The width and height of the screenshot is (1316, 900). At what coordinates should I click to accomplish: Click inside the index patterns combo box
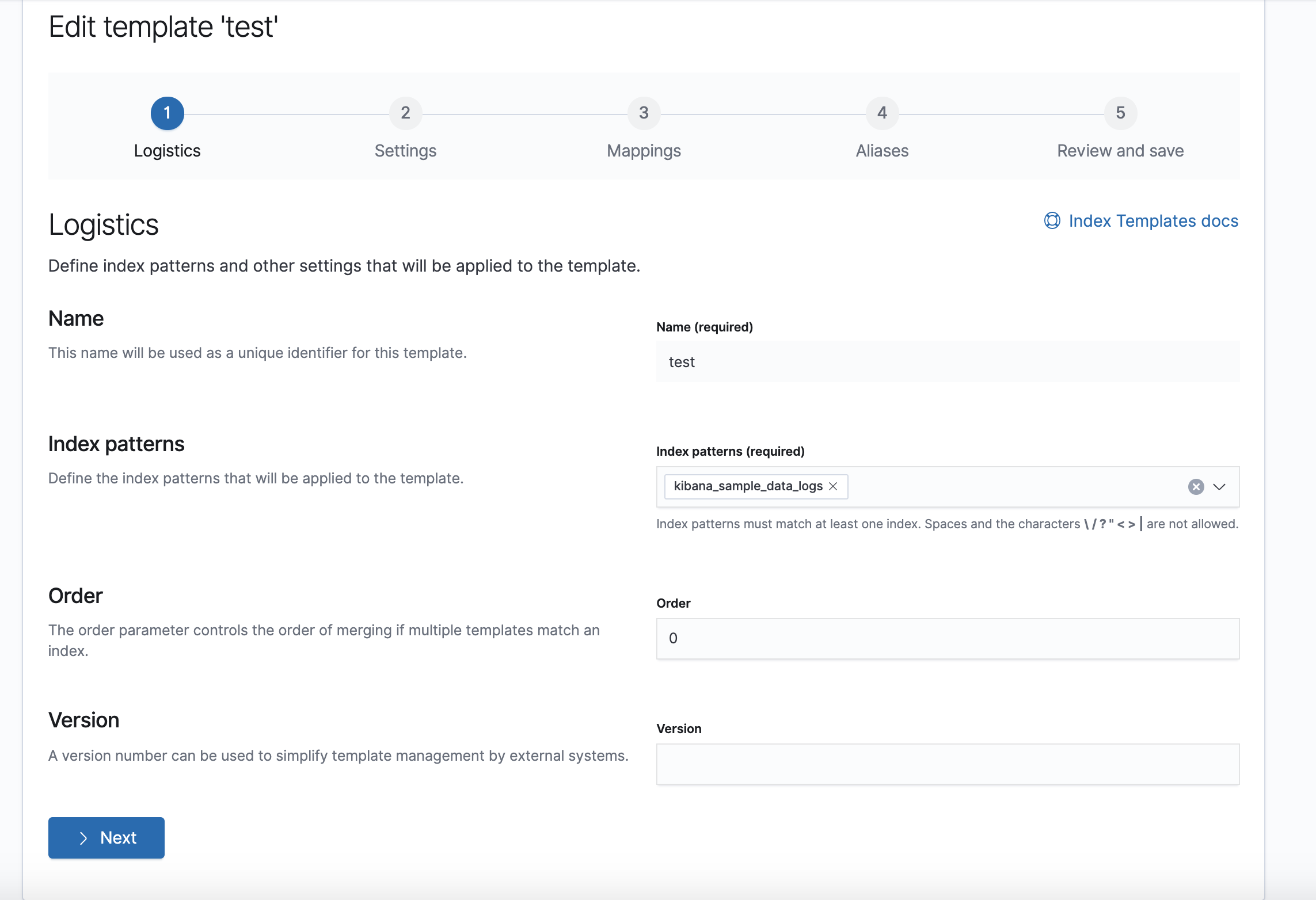1013,487
